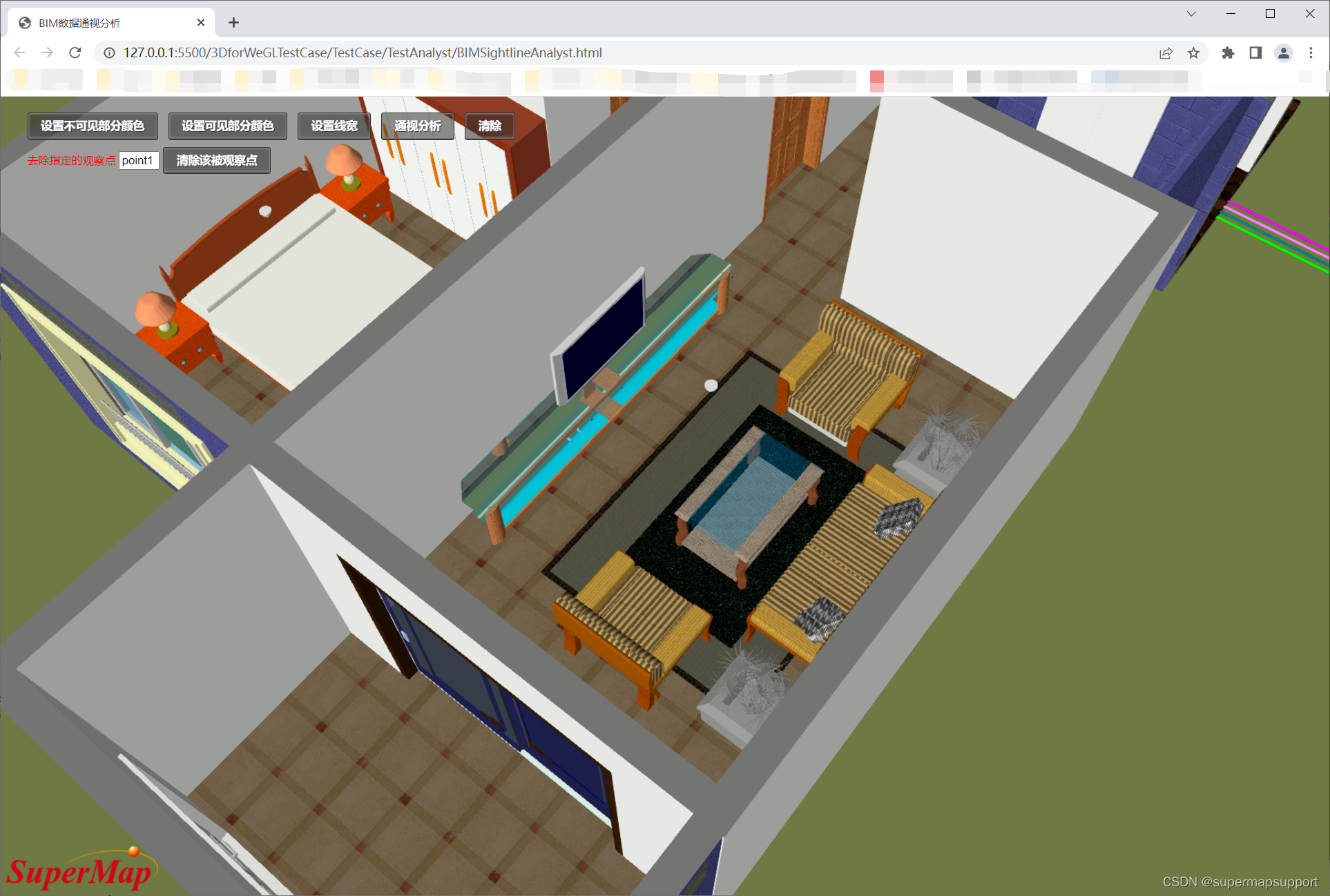This screenshot has height=896, width=1330.
Task: Open the tab search chevron
Action: [x=1191, y=14]
